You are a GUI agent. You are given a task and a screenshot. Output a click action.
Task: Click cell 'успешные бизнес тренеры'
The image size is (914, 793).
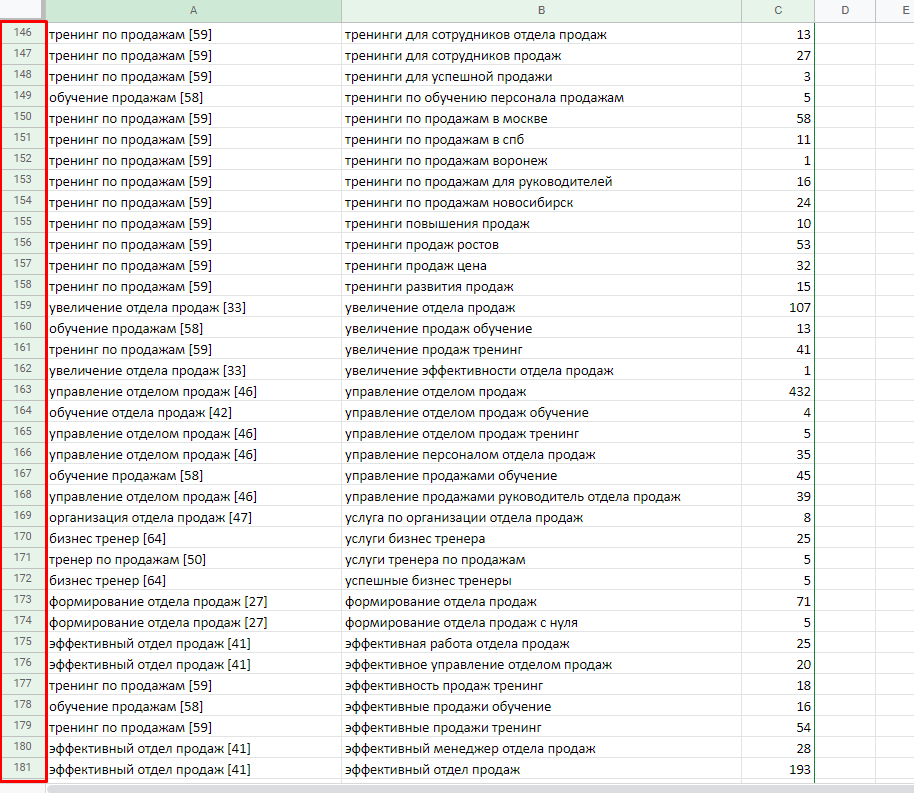541,581
